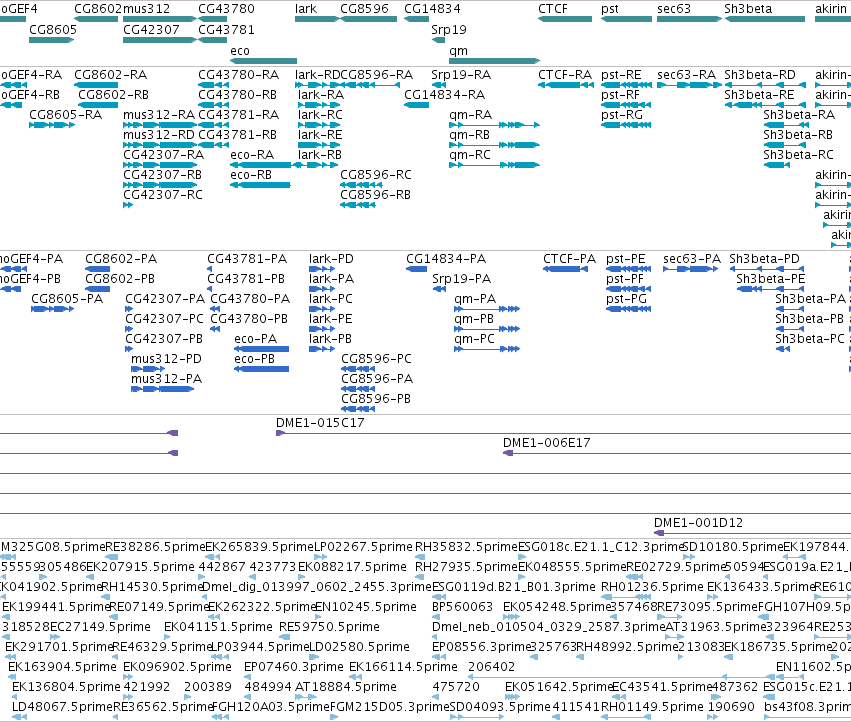Select transcript CG43781-RB
The width and height of the screenshot is (851, 722).
coord(213,145)
